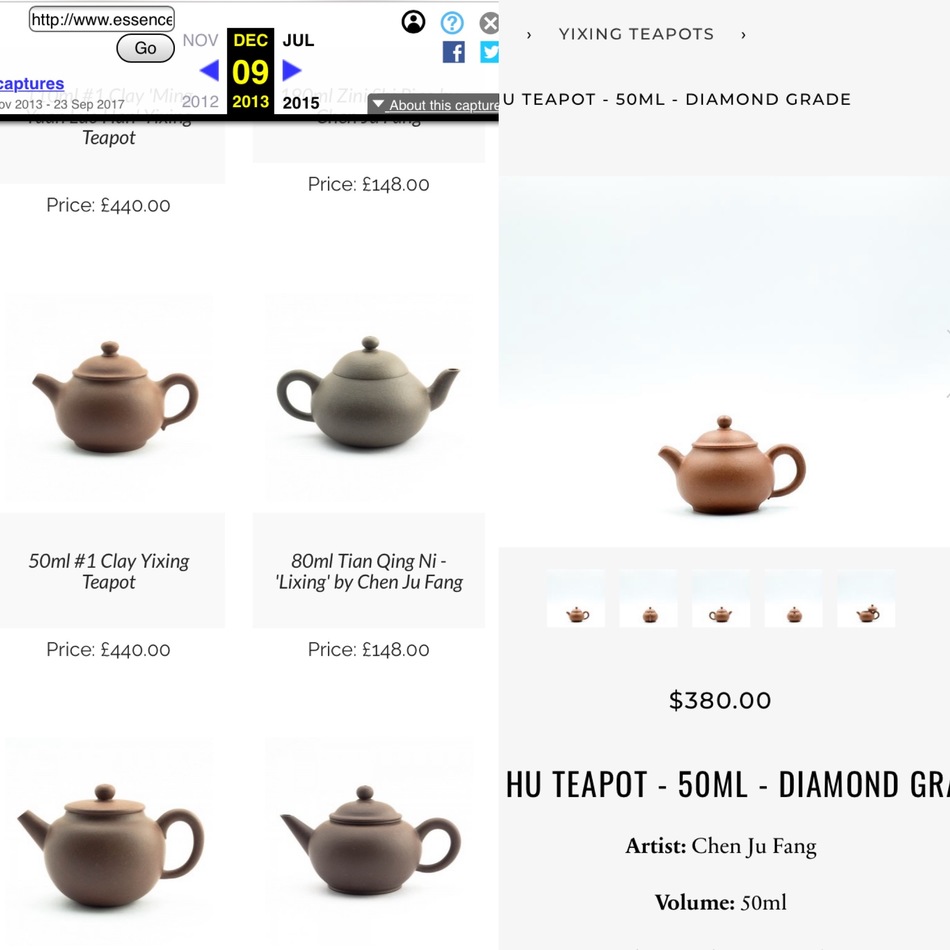950x950 pixels.
Task: Go to previous capture with left arrow
Action: point(209,70)
